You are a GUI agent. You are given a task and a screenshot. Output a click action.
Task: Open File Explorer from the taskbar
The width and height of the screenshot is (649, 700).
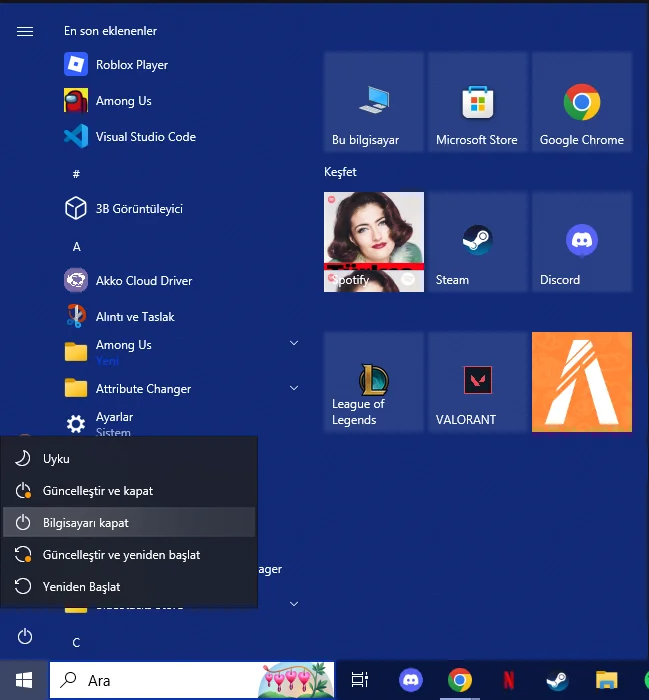pyautogui.click(x=607, y=680)
